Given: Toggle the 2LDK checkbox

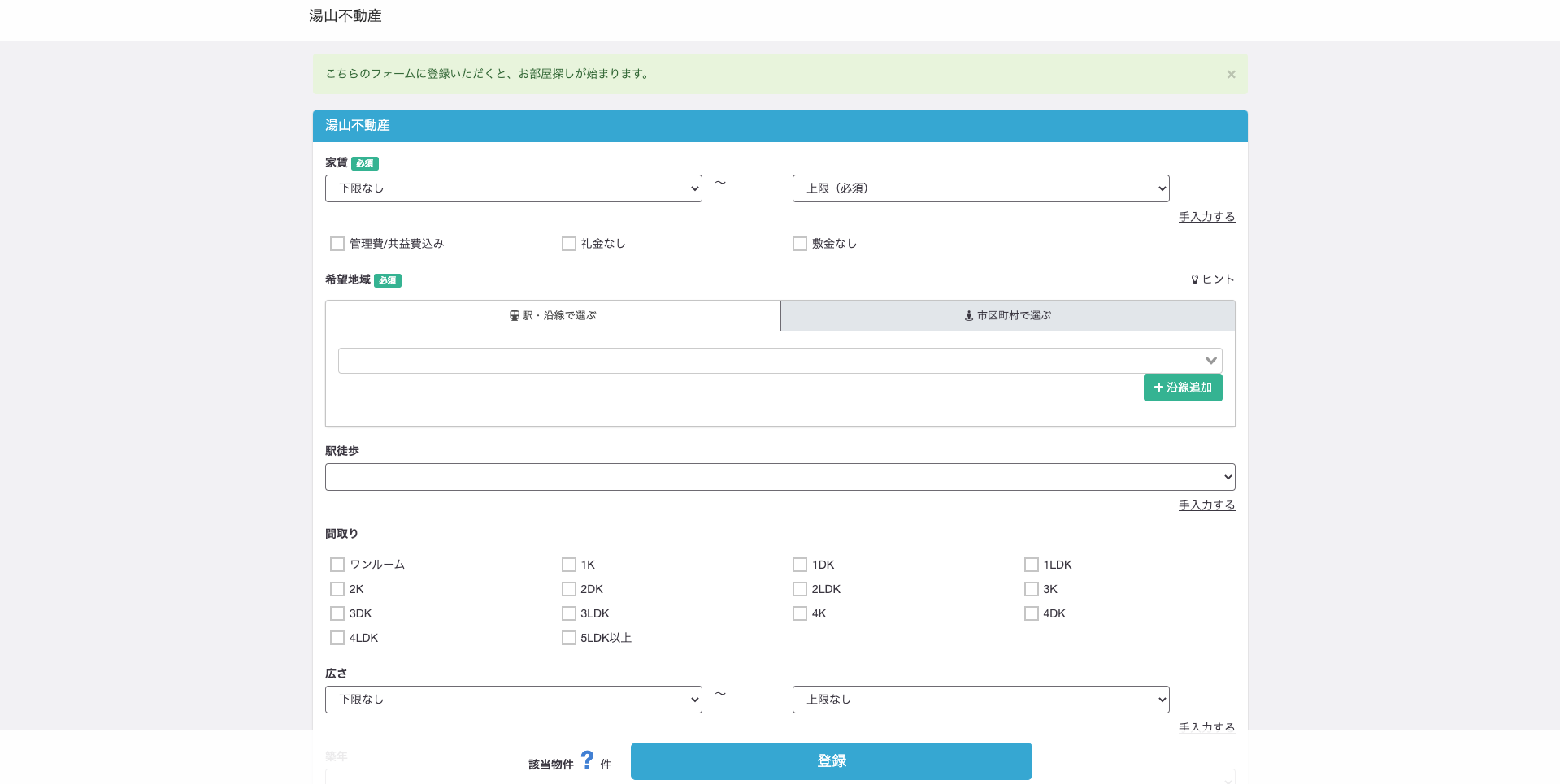Looking at the screenshot, I should 800,589.
